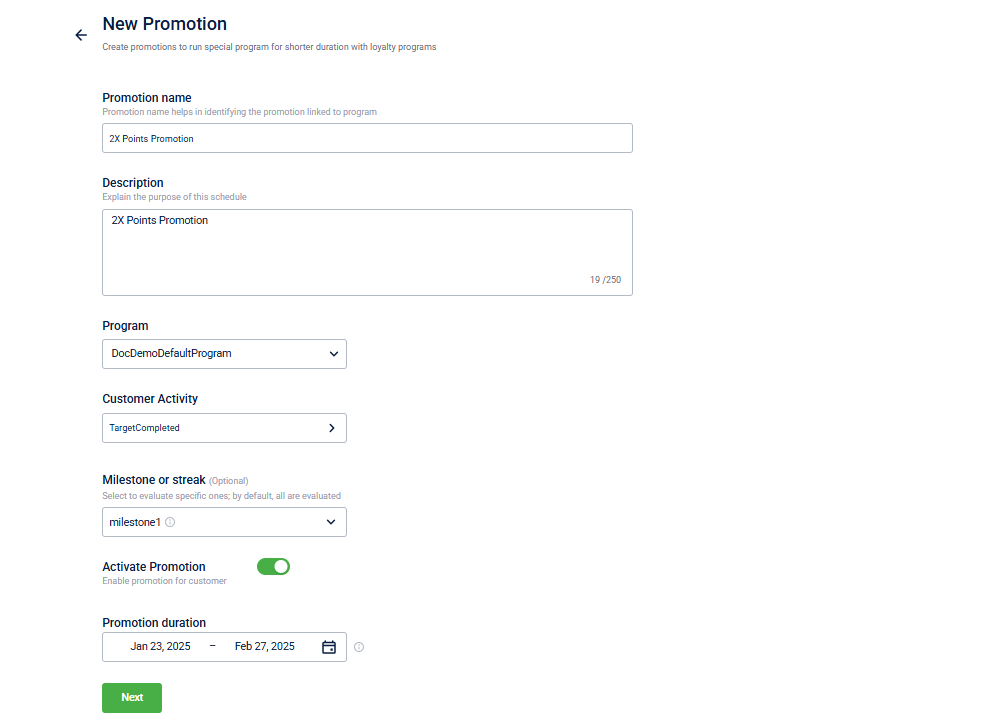Screen dimensions: 987x721
Task: Select the Jan 23, 2025 start date
Action: click(x=161, y=647)
